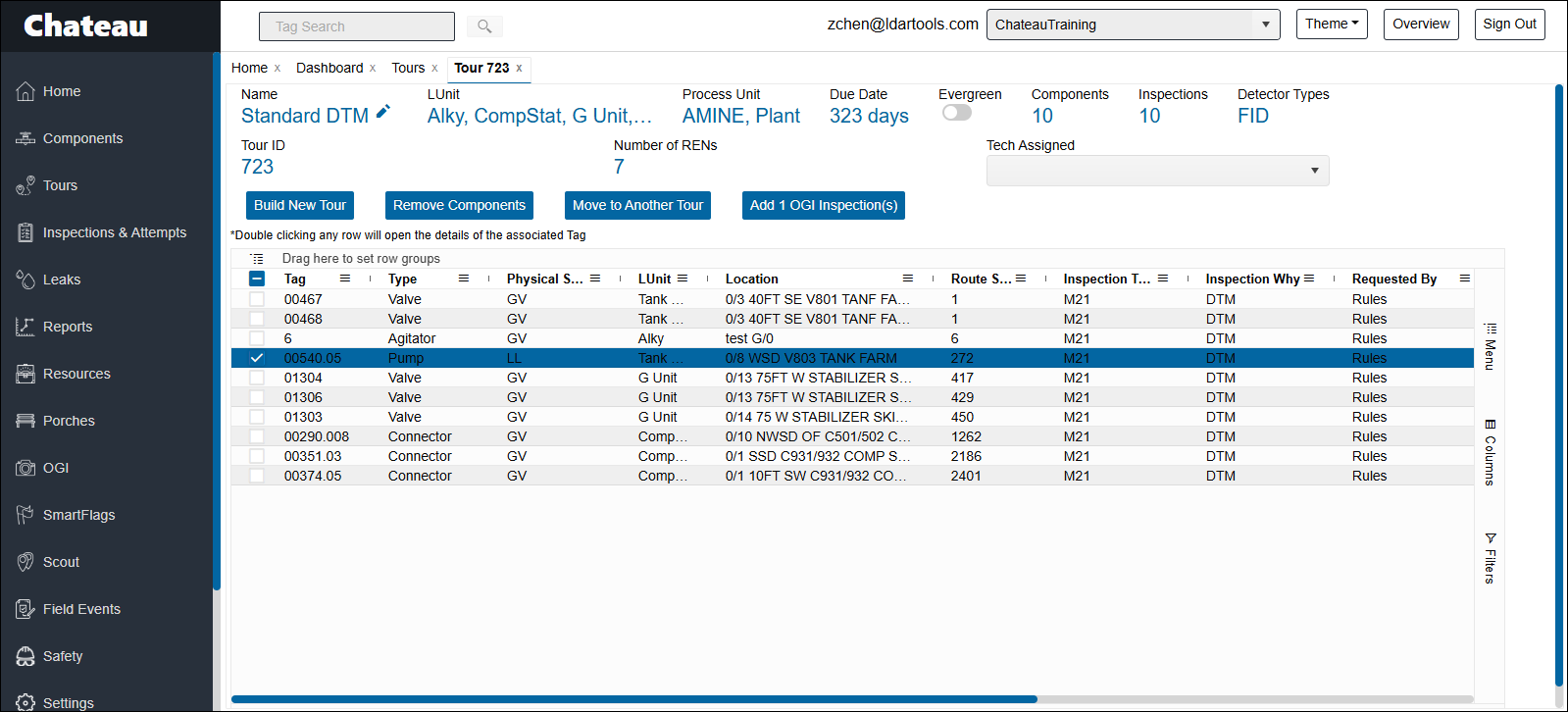Viewport: 1568px width, 712px height.
Task: Uncheck the selected 00540.05 row checkbox
Action: point(257,358)
